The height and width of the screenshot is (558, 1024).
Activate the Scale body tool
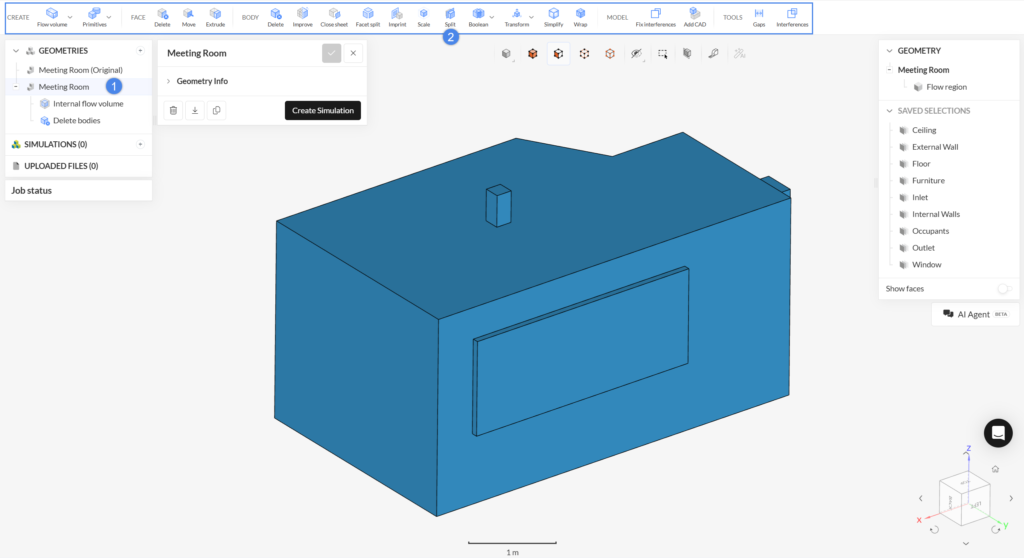pyautogui.click(x=424, y=17)
